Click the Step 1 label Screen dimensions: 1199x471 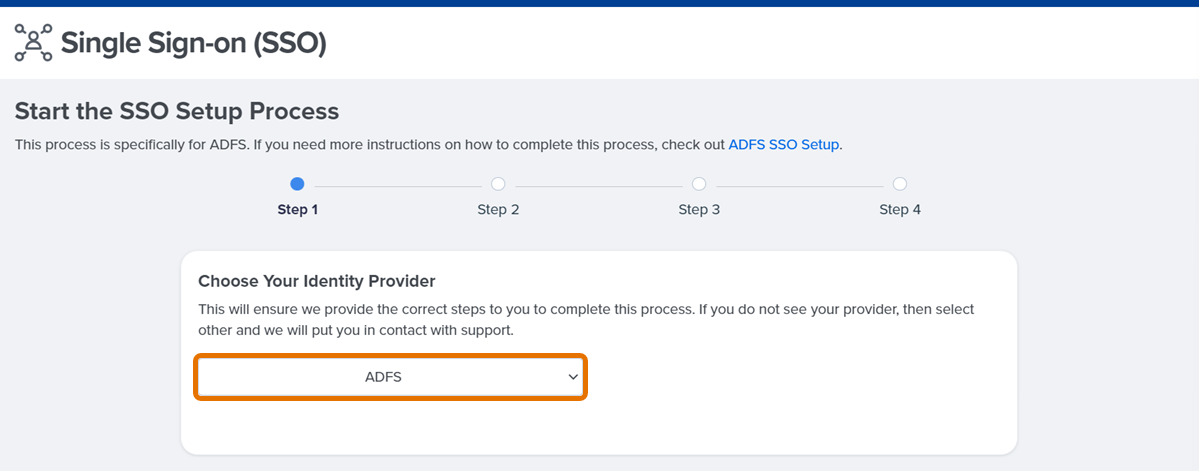click(297, 210)
